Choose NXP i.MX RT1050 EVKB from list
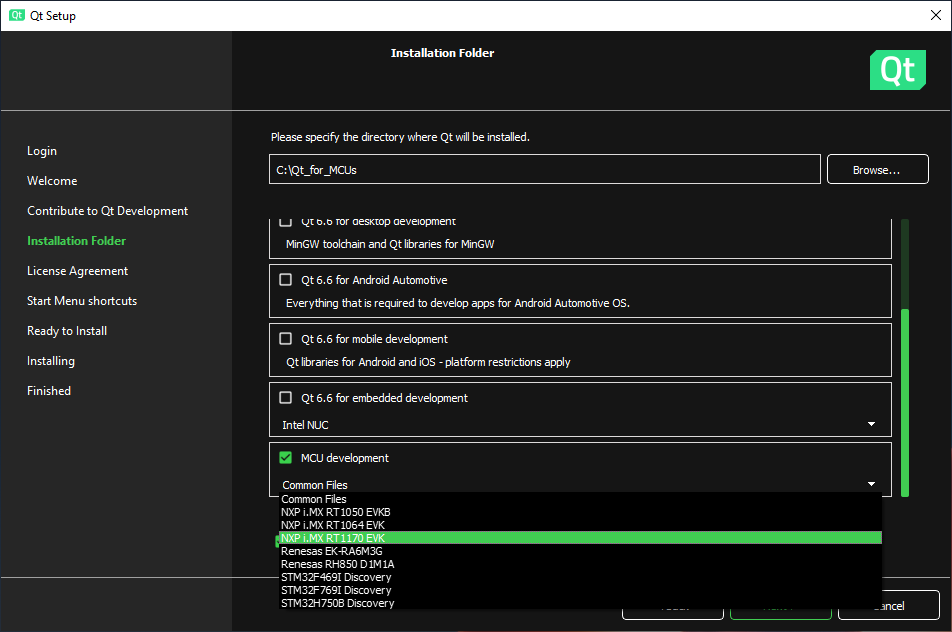Viewport: 952px width, 632px height. 335,512
